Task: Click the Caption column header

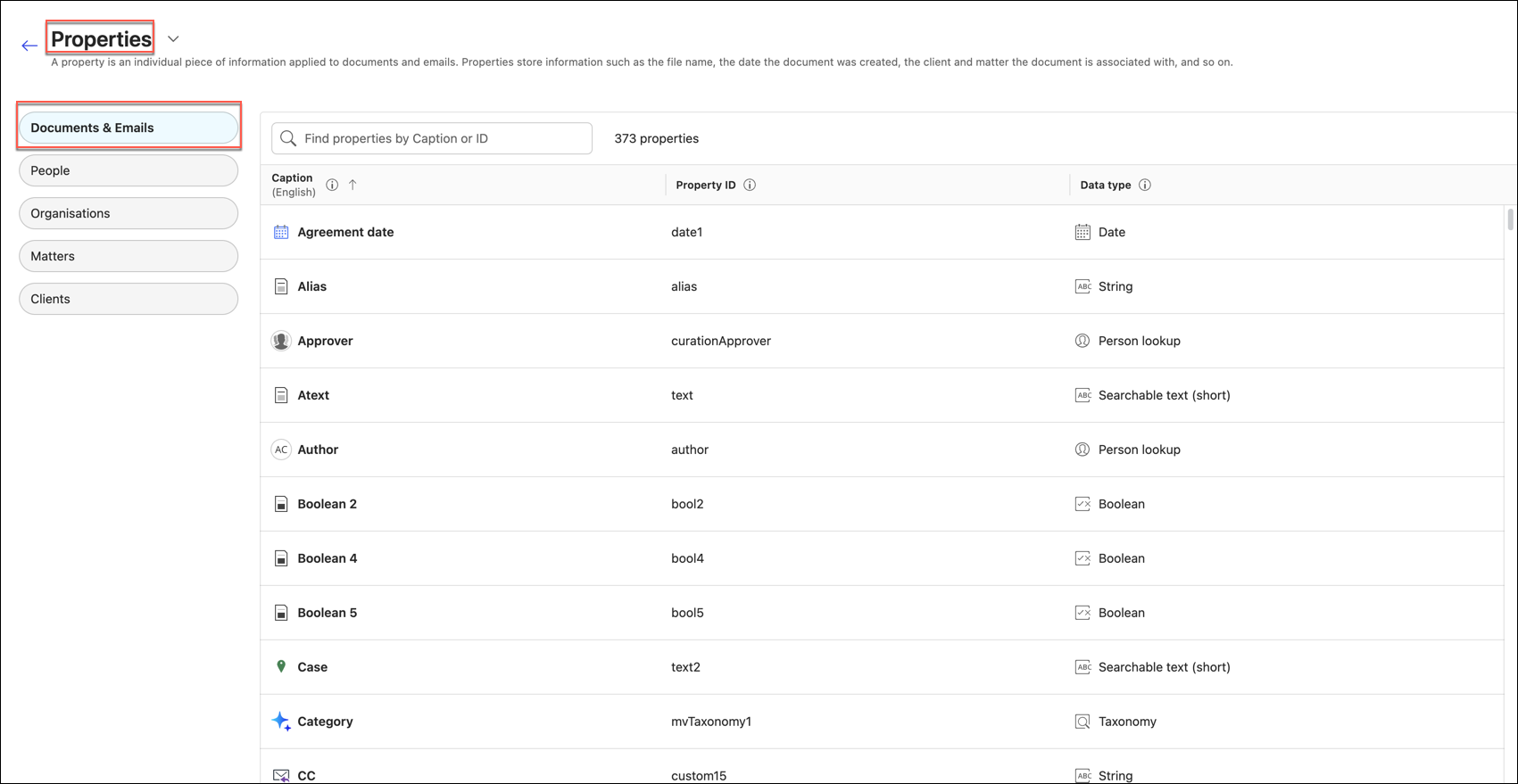Action: 294,185
